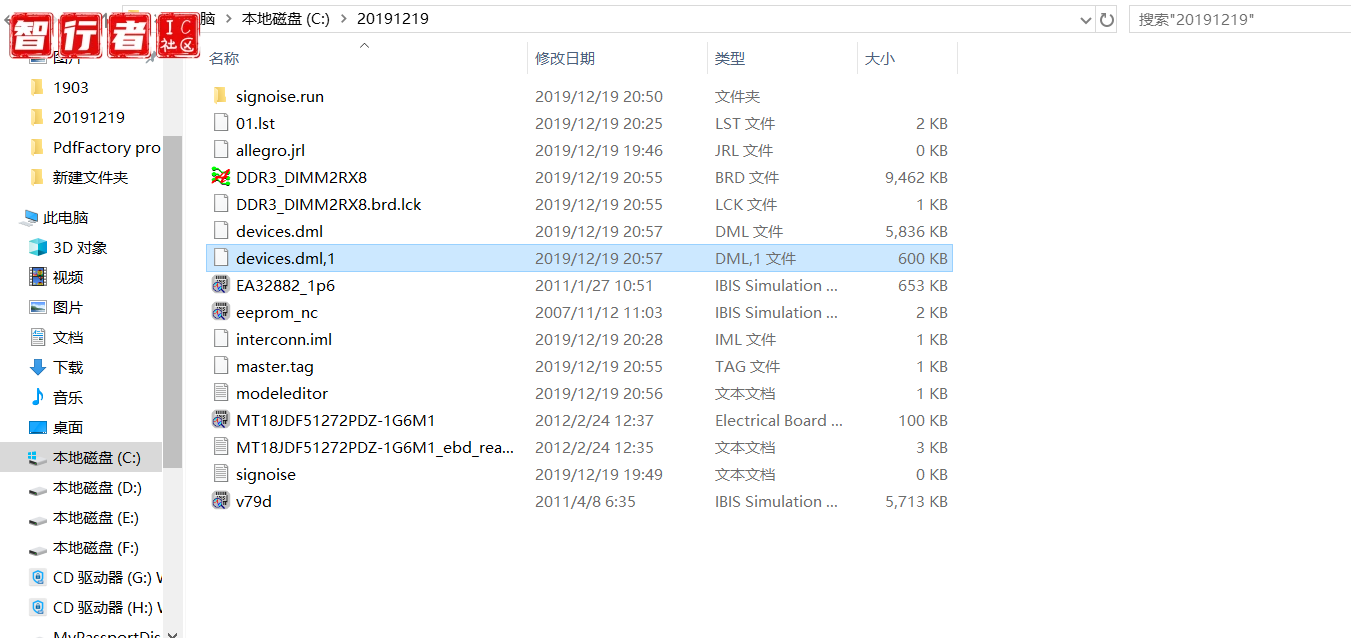
Task: Click the 3D 对象 sidebar icon
Action: (x=38, y=247)
